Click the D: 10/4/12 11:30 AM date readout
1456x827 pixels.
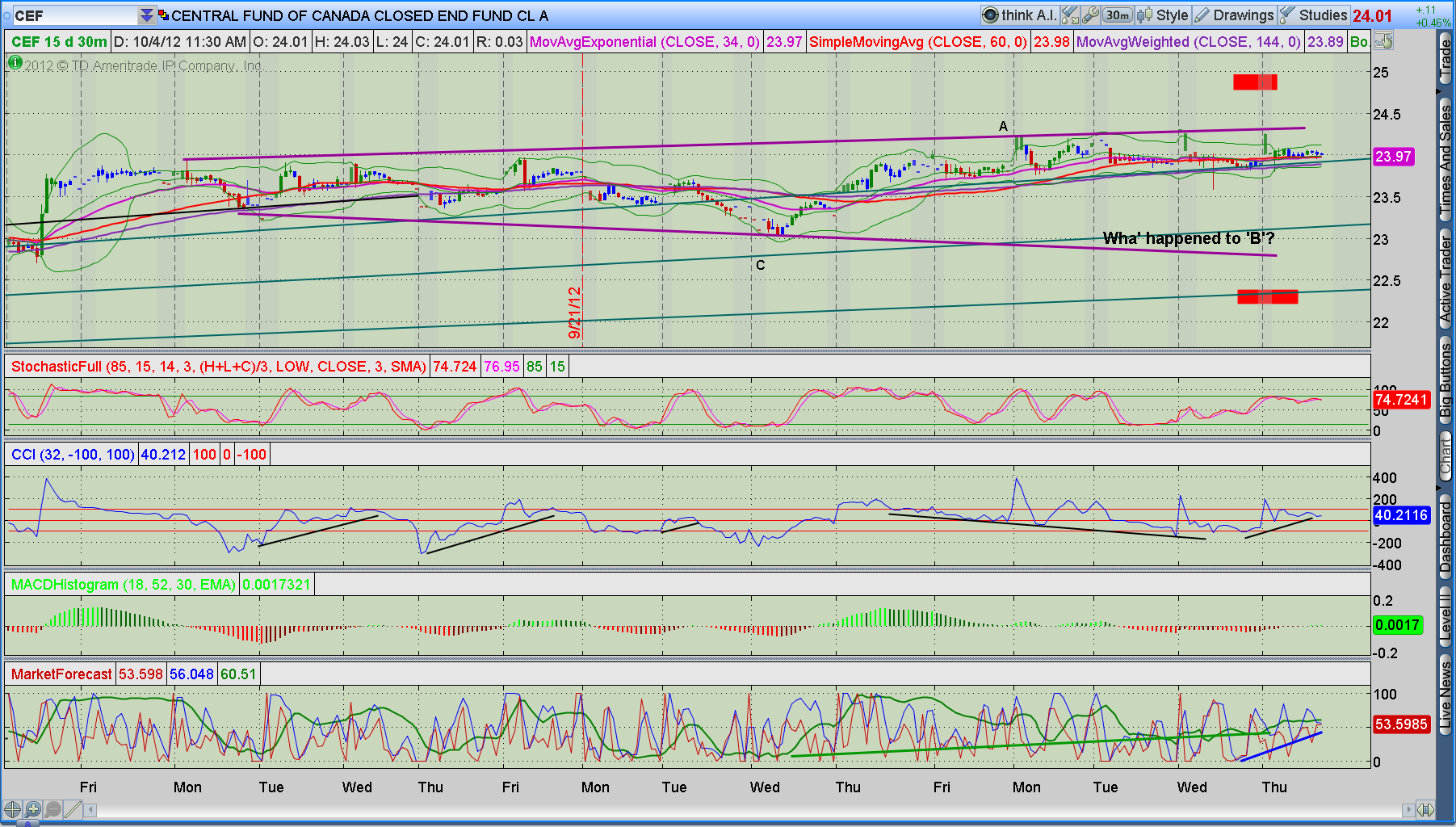click(x=180, y=42)
